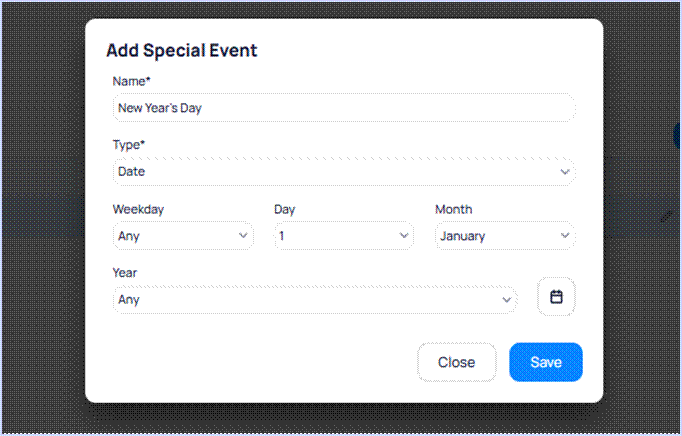
Task: Click the chevron arrow in the Year field
Action: (506, 299)
